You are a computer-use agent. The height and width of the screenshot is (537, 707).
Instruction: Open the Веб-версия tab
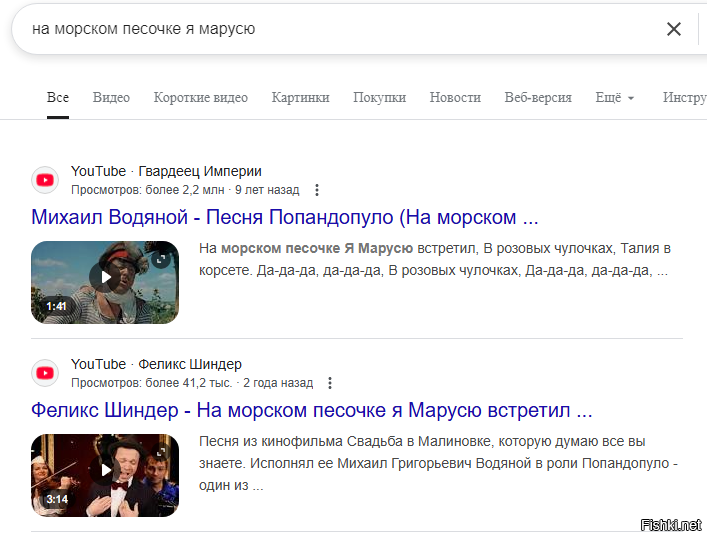(x=538, y=97)
